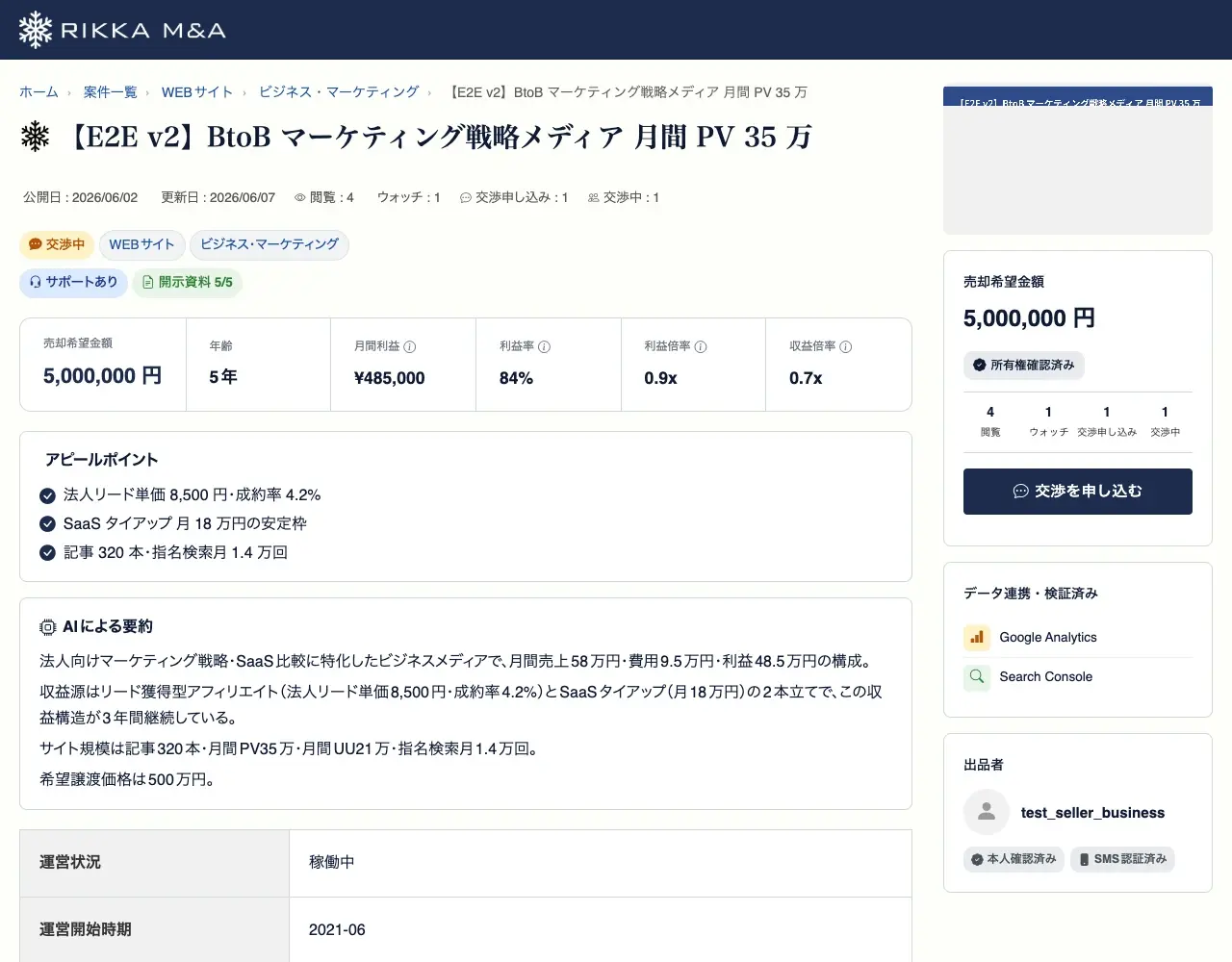Click check icon beside 記事 320 本 point
The width and height of the screenshot is (1232, 962).
47,553
